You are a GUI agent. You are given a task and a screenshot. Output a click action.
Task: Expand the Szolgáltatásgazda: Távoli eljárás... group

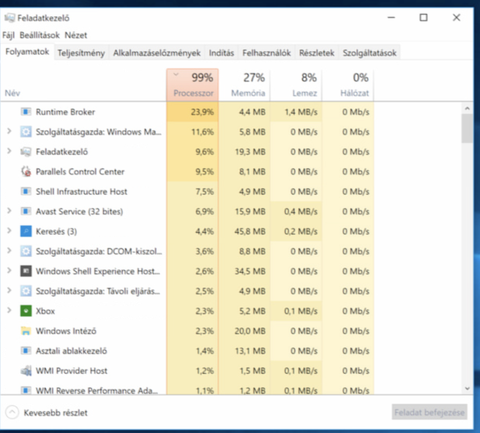tap(9, 290)
